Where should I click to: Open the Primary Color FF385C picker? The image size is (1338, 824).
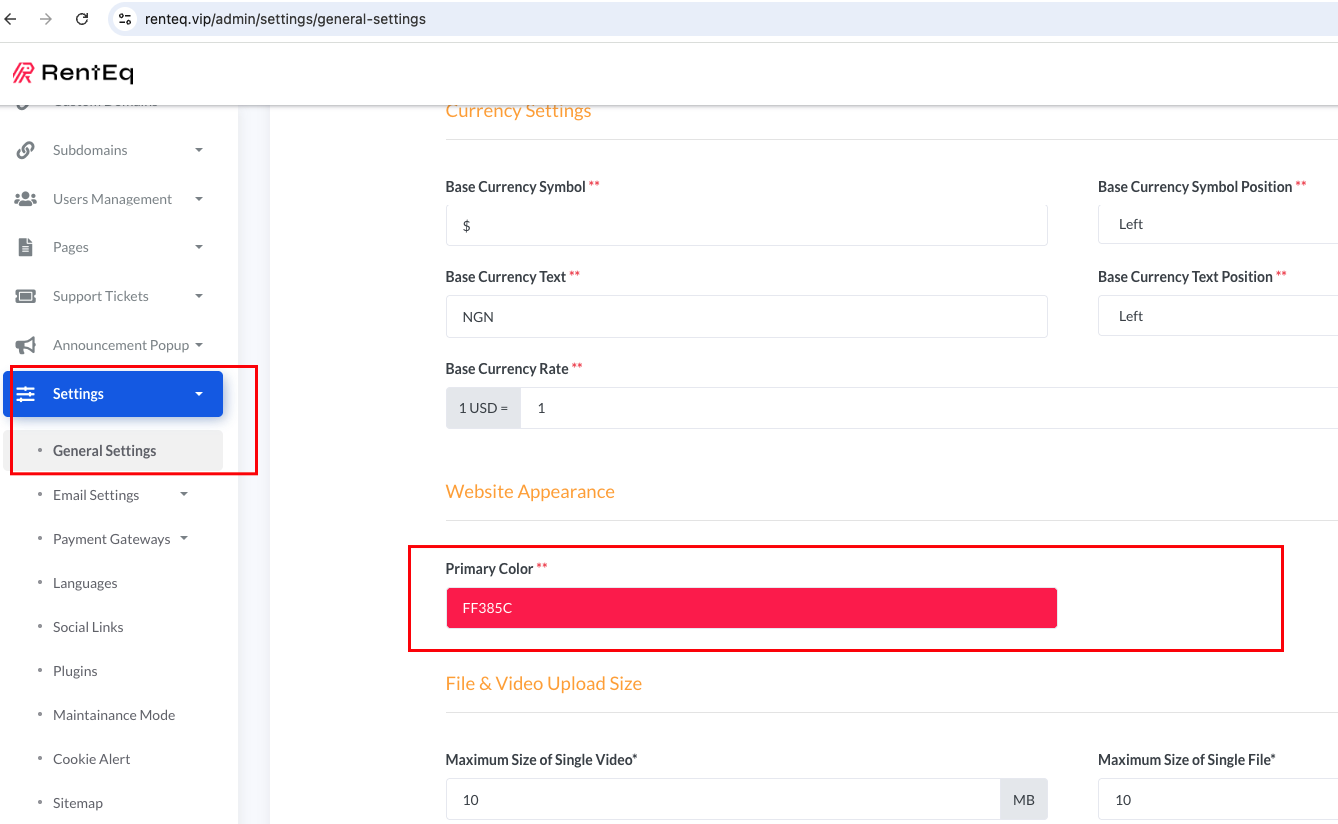tap(751, 608)
